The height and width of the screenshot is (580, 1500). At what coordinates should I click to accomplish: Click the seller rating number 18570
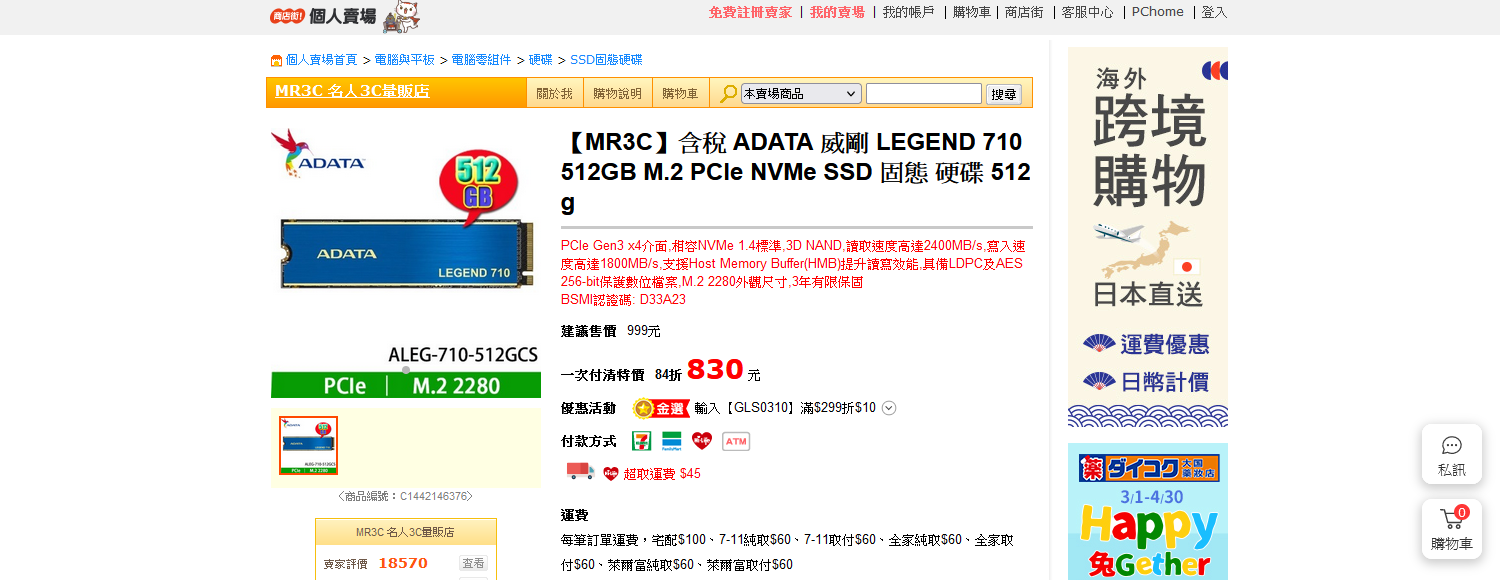(x=403, y=563)
